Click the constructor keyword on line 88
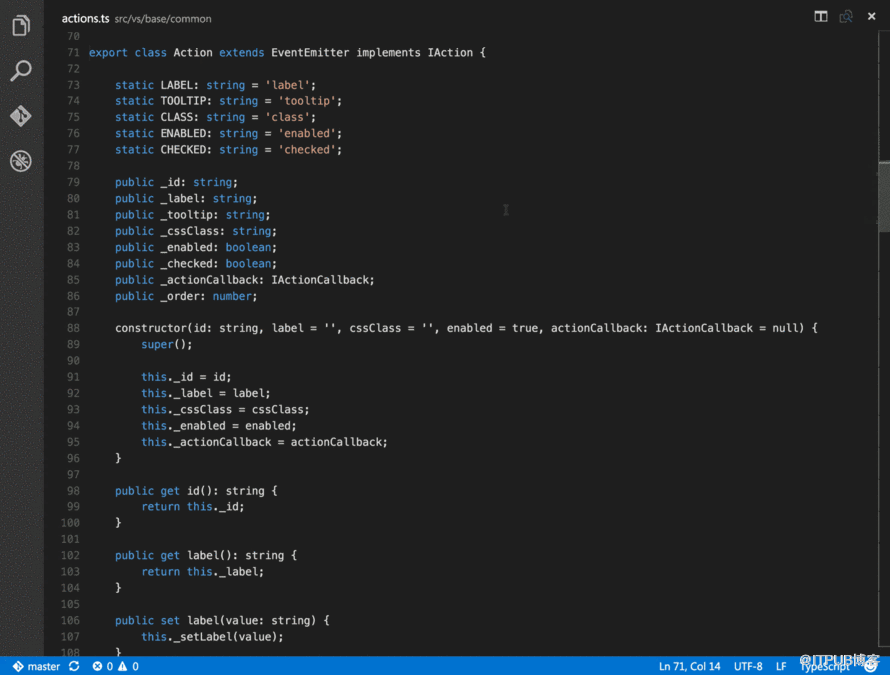The image size is (890, 675). (150, 328)
